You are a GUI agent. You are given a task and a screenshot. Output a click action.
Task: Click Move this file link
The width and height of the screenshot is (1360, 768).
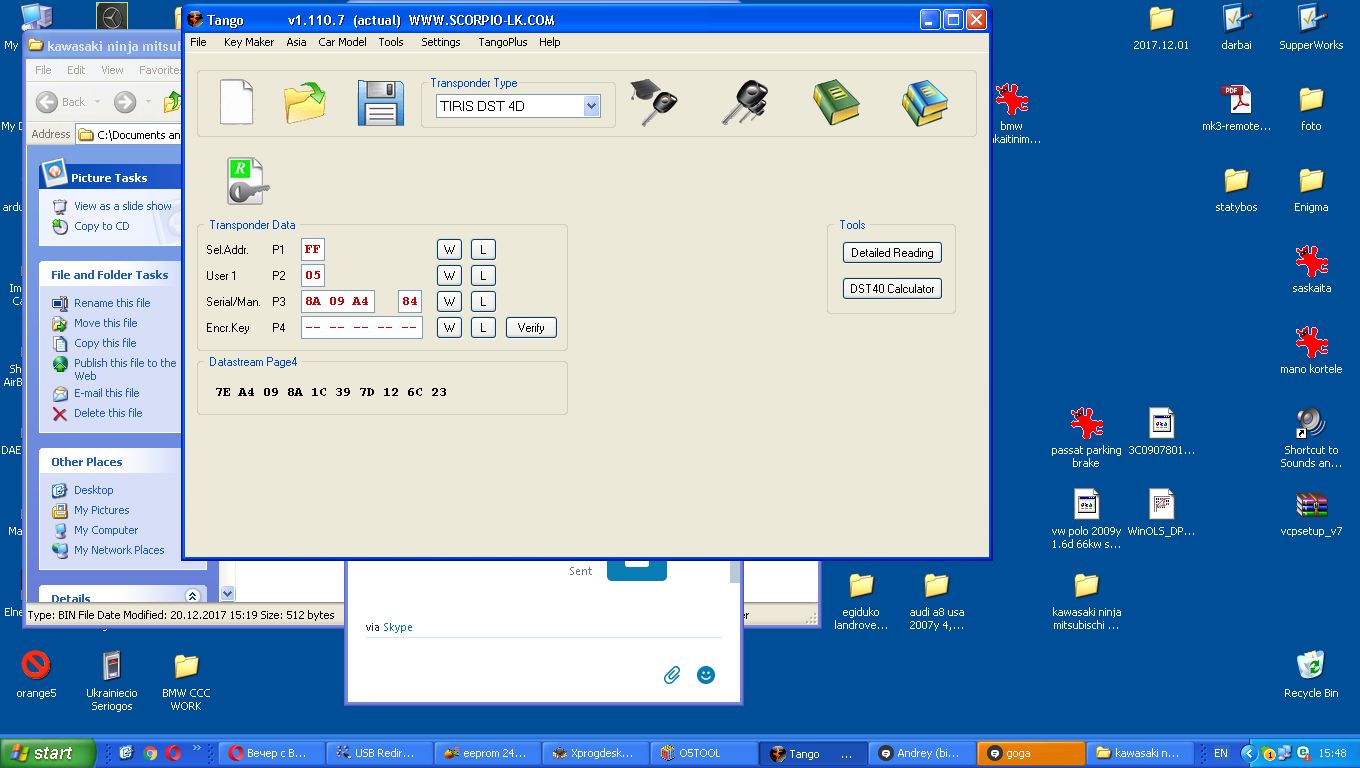106,323
